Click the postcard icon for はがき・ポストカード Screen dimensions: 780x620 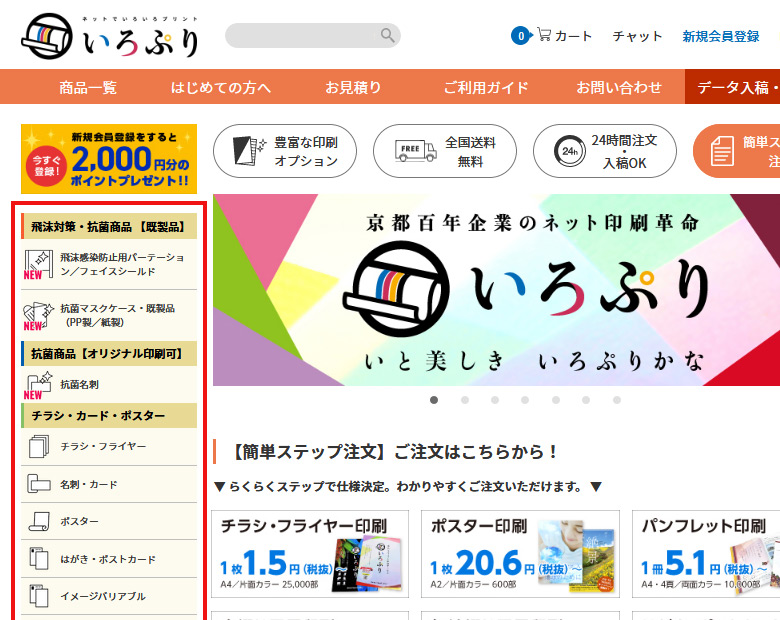pos(39,558)
